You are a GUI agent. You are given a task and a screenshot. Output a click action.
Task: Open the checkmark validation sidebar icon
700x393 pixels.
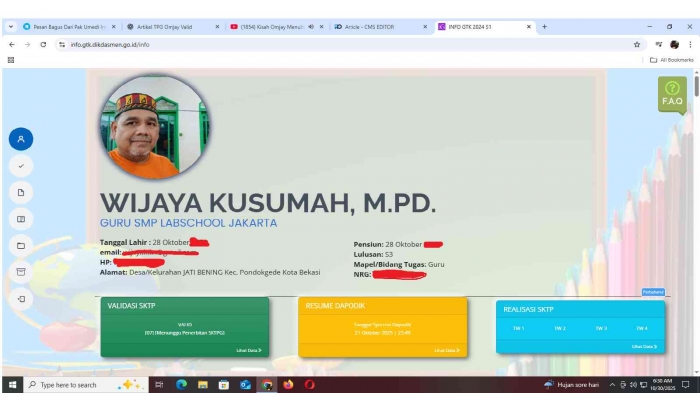click(21, 166)
